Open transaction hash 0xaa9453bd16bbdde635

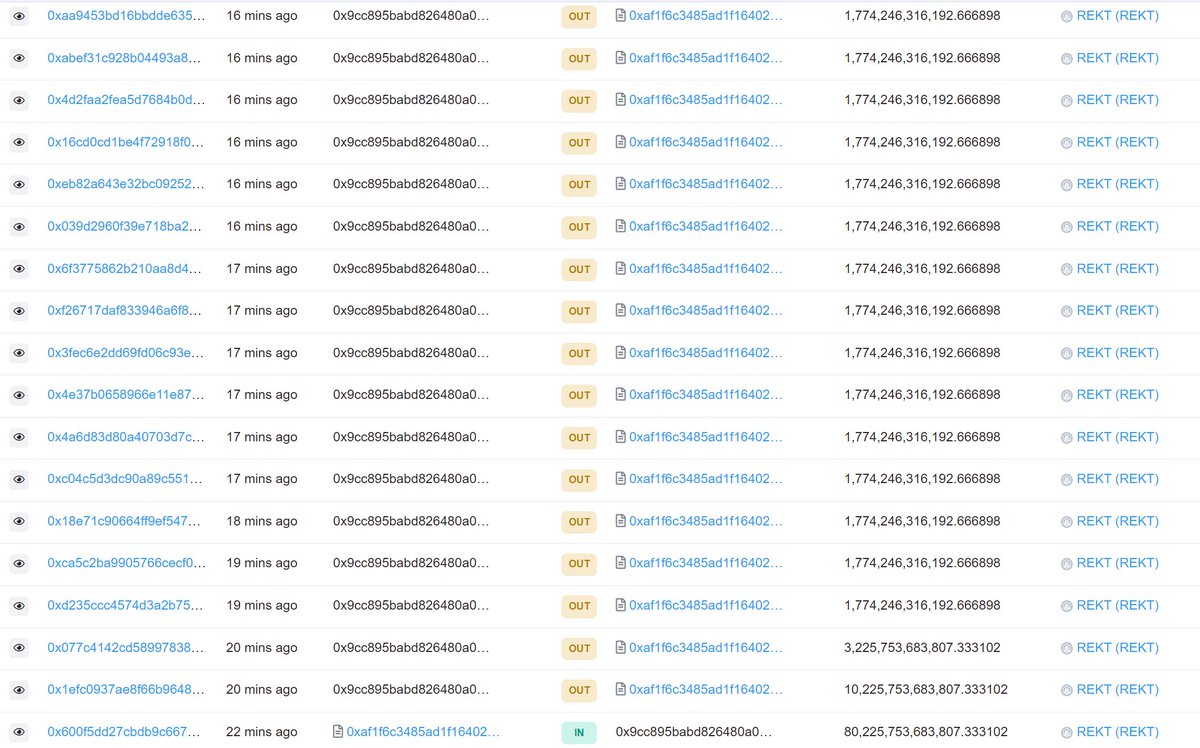pos(126,16)
